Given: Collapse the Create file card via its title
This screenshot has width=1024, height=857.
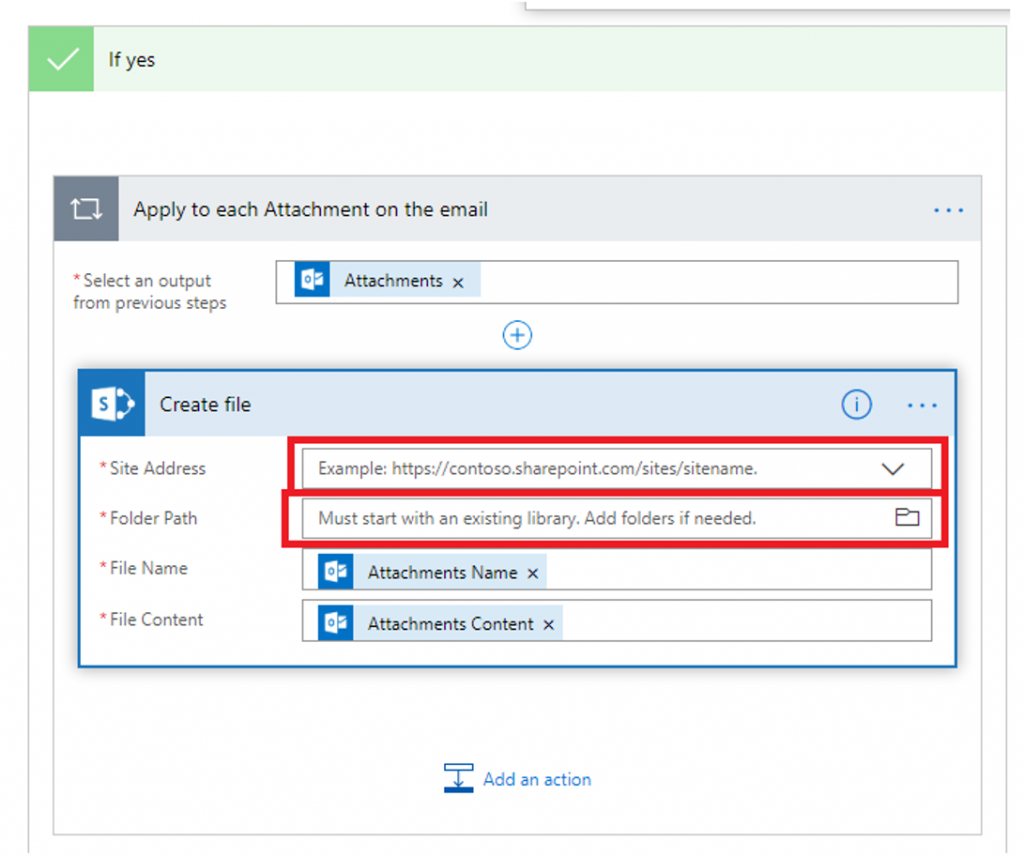Looking at the screenshot, I should coord(206,405).
